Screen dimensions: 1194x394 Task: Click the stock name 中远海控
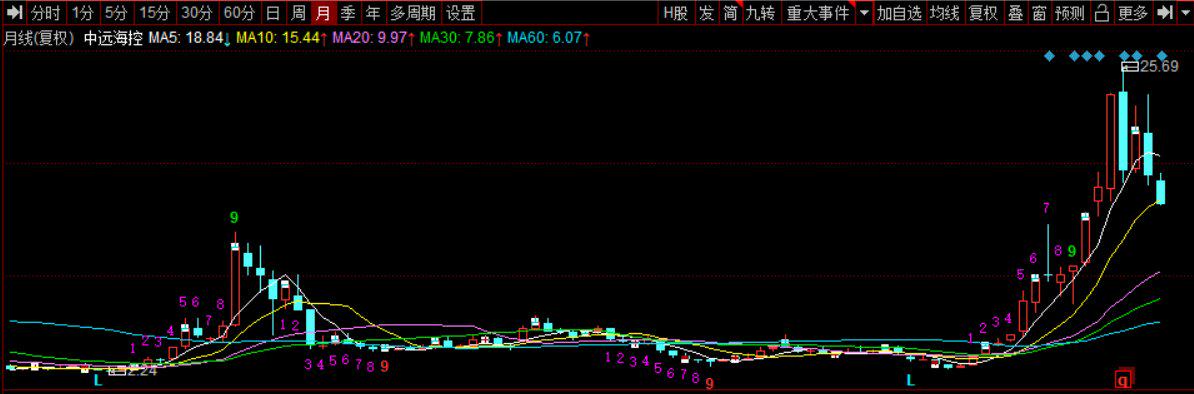click(113, 37)
